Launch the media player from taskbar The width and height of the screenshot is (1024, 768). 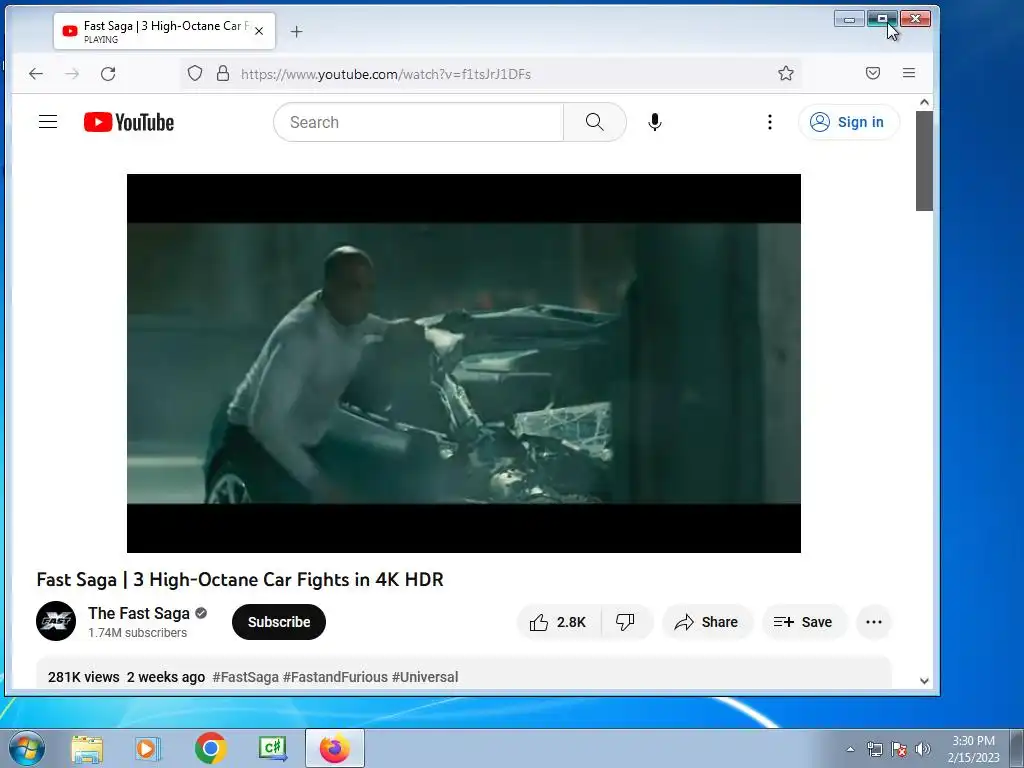pyautogui.click(x=148, y=749)
